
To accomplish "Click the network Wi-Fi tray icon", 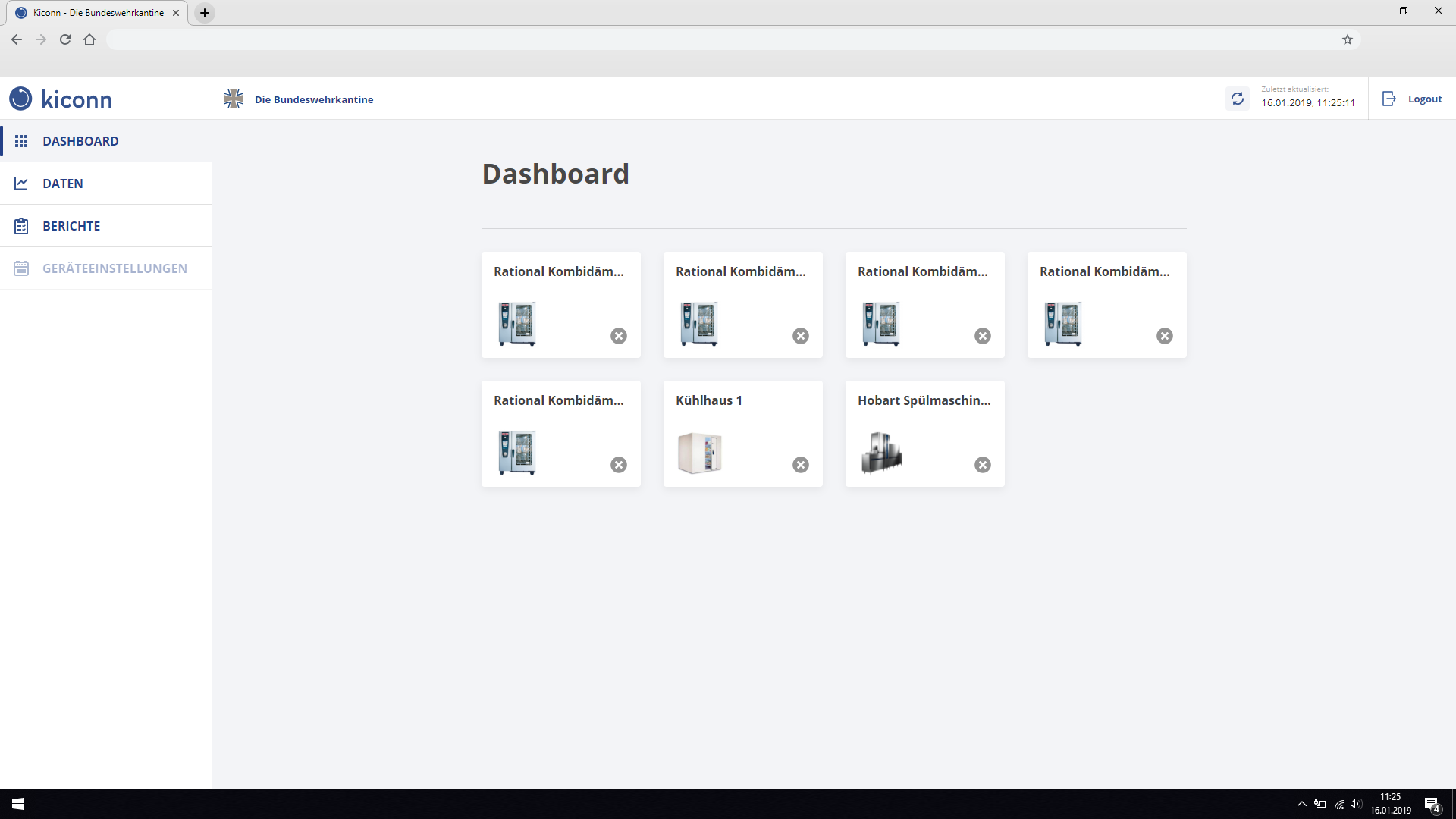I will (1339, 804).
